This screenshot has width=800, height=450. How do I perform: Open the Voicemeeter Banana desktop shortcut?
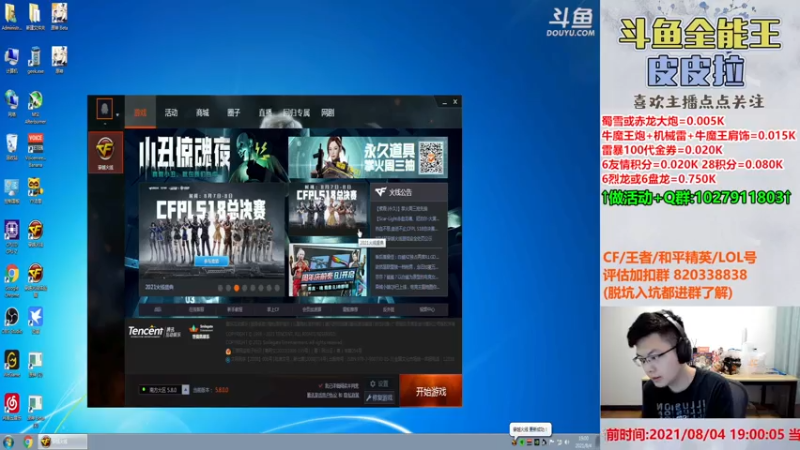point(35,149)
